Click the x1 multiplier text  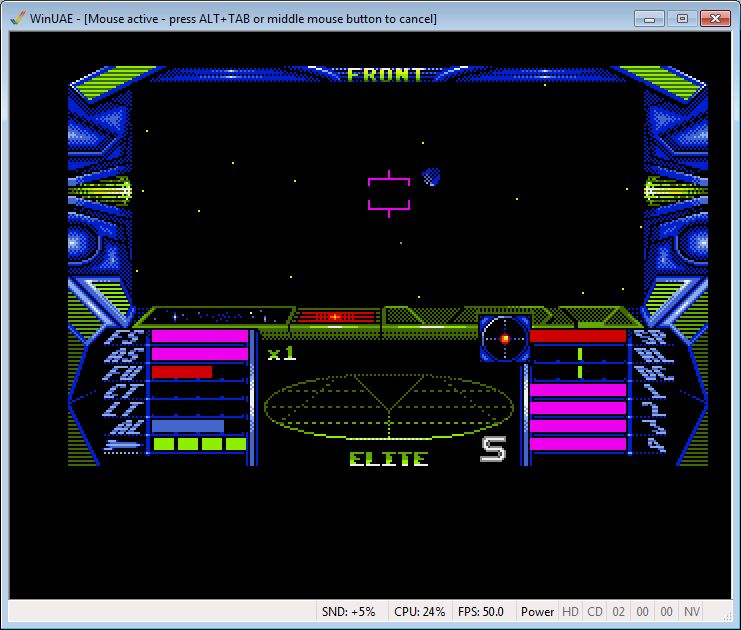(282, 354)
